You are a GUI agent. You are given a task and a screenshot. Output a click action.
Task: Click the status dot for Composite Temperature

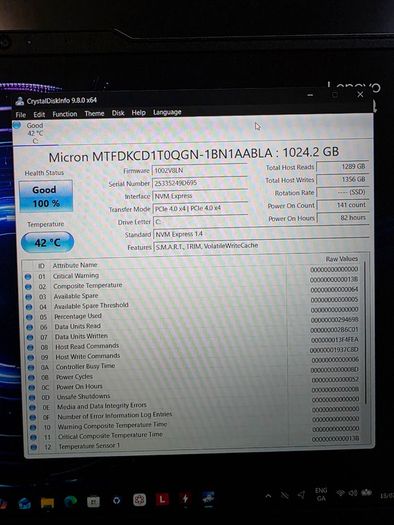pyautogui.click(x=28, y=287)
